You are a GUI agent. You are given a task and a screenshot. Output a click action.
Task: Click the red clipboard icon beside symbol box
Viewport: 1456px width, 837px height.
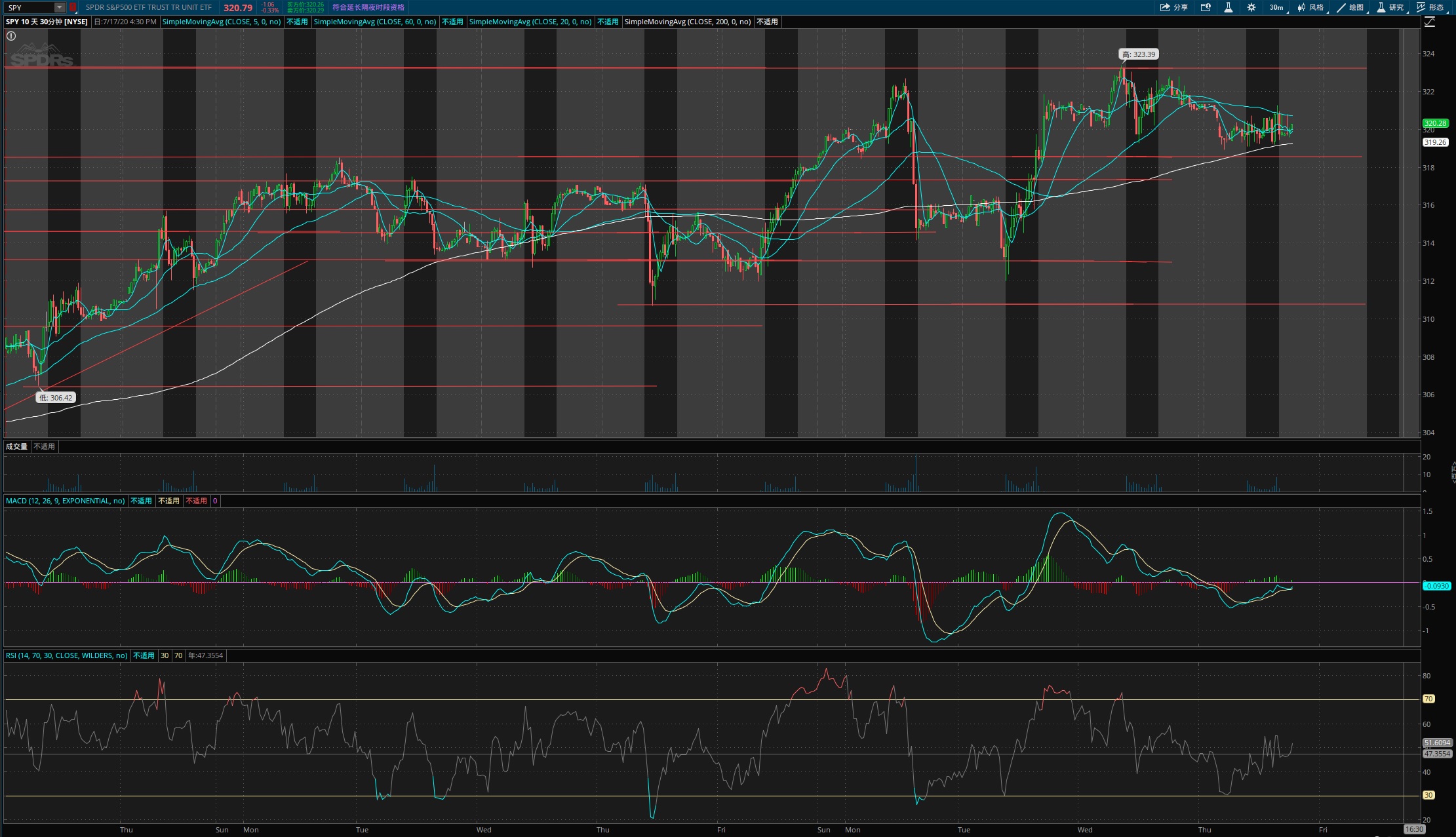(73, 7)
